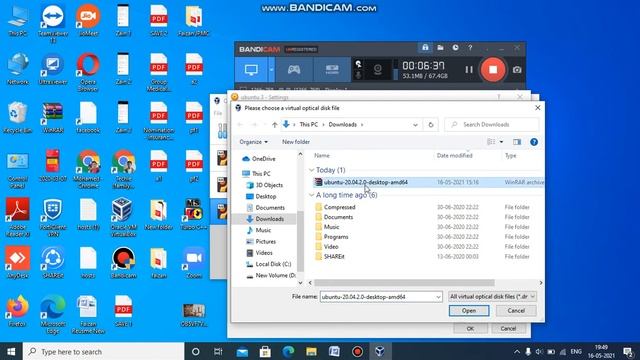This screenshot has width=640, height=360.
Task: Open file dialog help icon
Action: (533, 142)
